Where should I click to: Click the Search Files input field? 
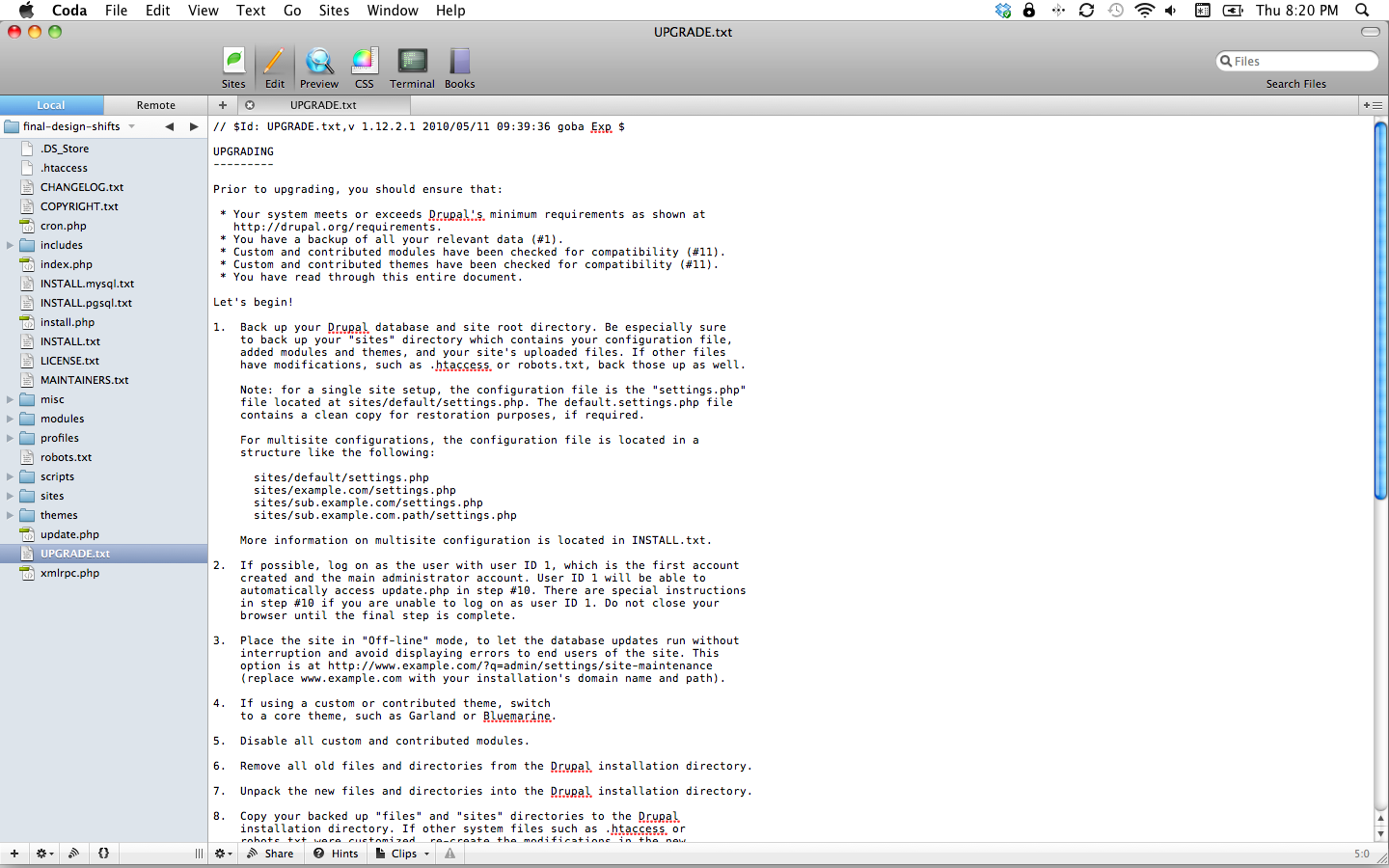(1296, 61)
